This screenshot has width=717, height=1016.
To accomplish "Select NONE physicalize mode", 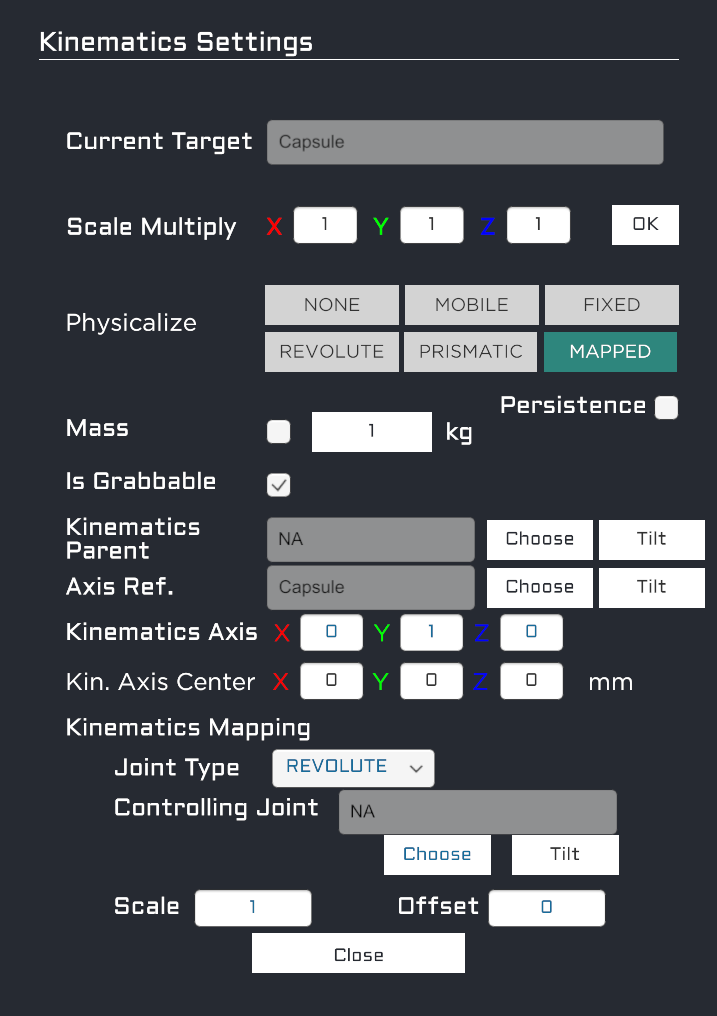I will [x=333, y=305].
